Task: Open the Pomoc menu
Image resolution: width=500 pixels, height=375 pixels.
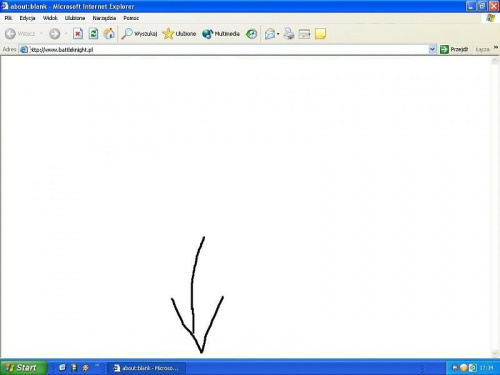Action: coord(131,18)
